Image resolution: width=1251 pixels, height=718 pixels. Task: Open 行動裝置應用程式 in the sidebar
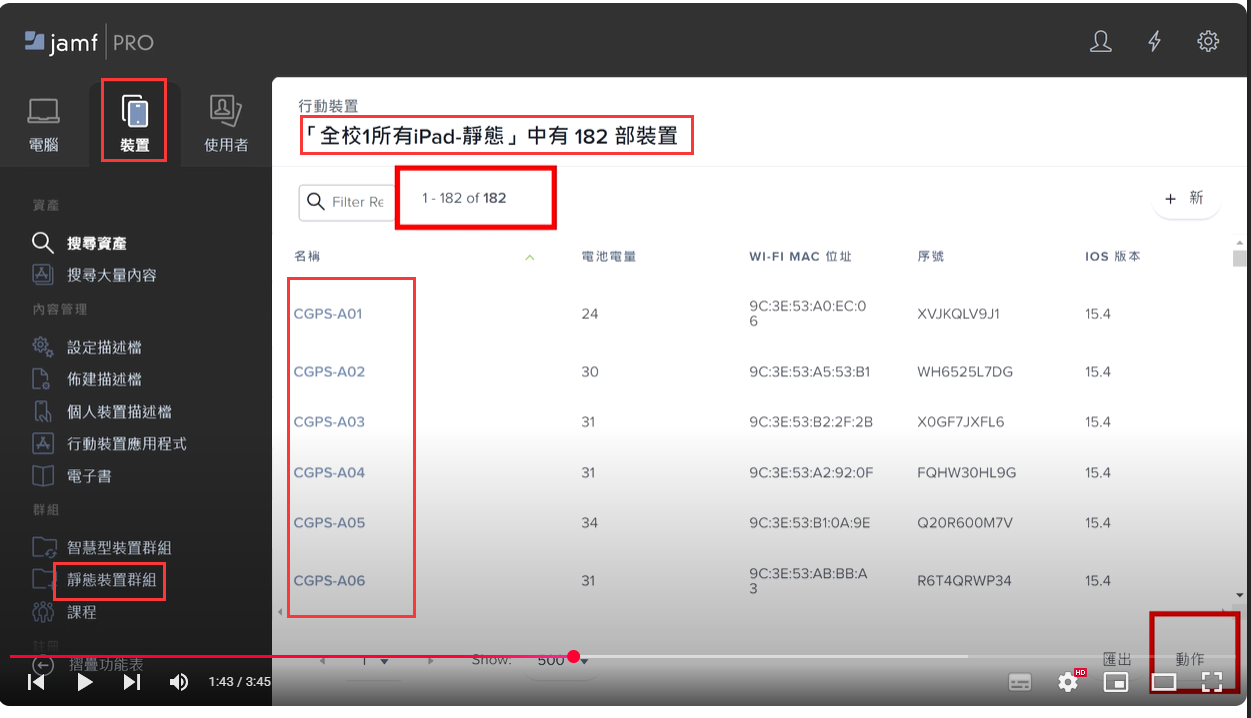[x=127, y=443]
